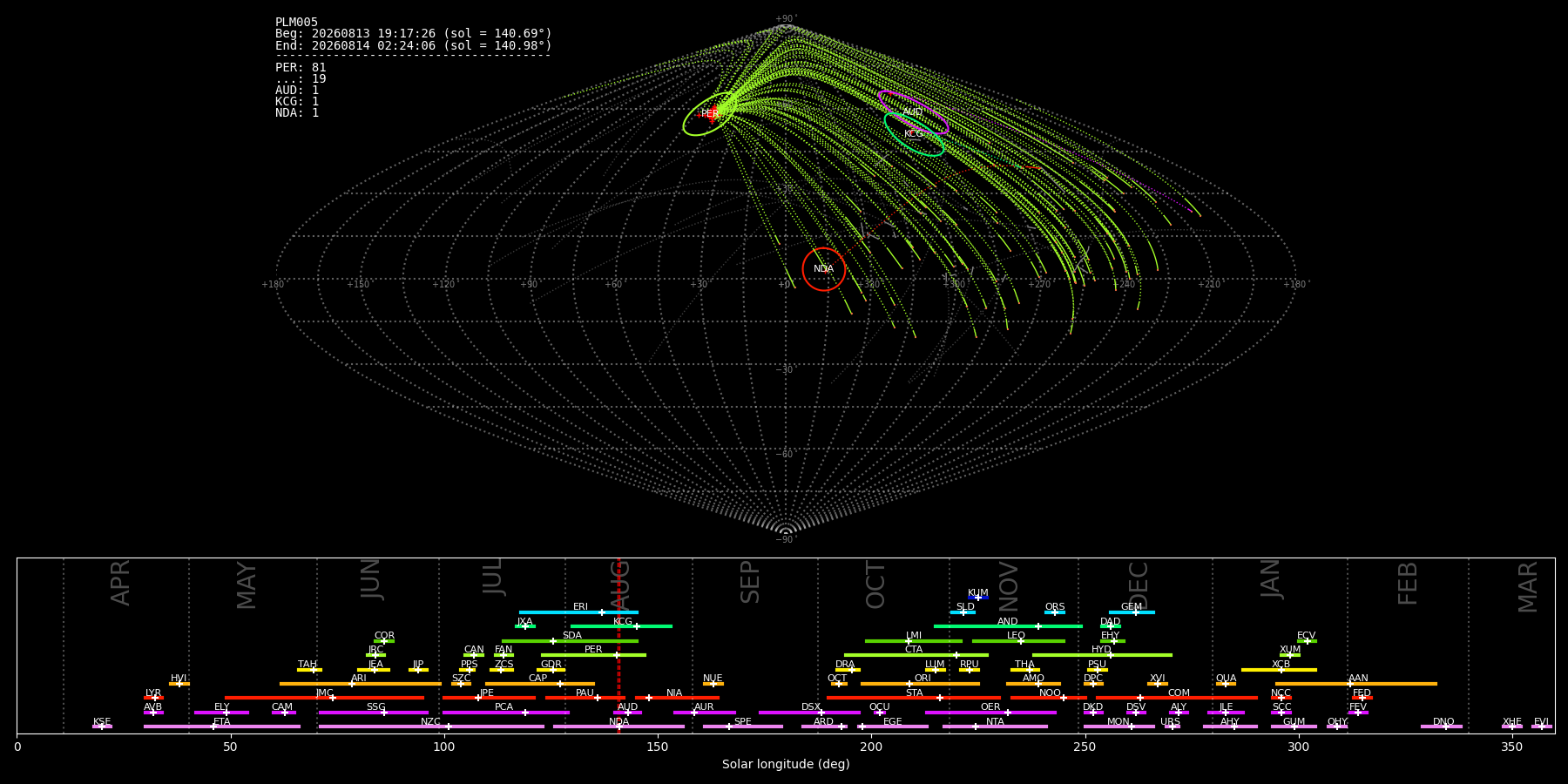This screenshot has height=784, width=1568.
Task: Select the GEM shower bar
Action: (1132, 612)
